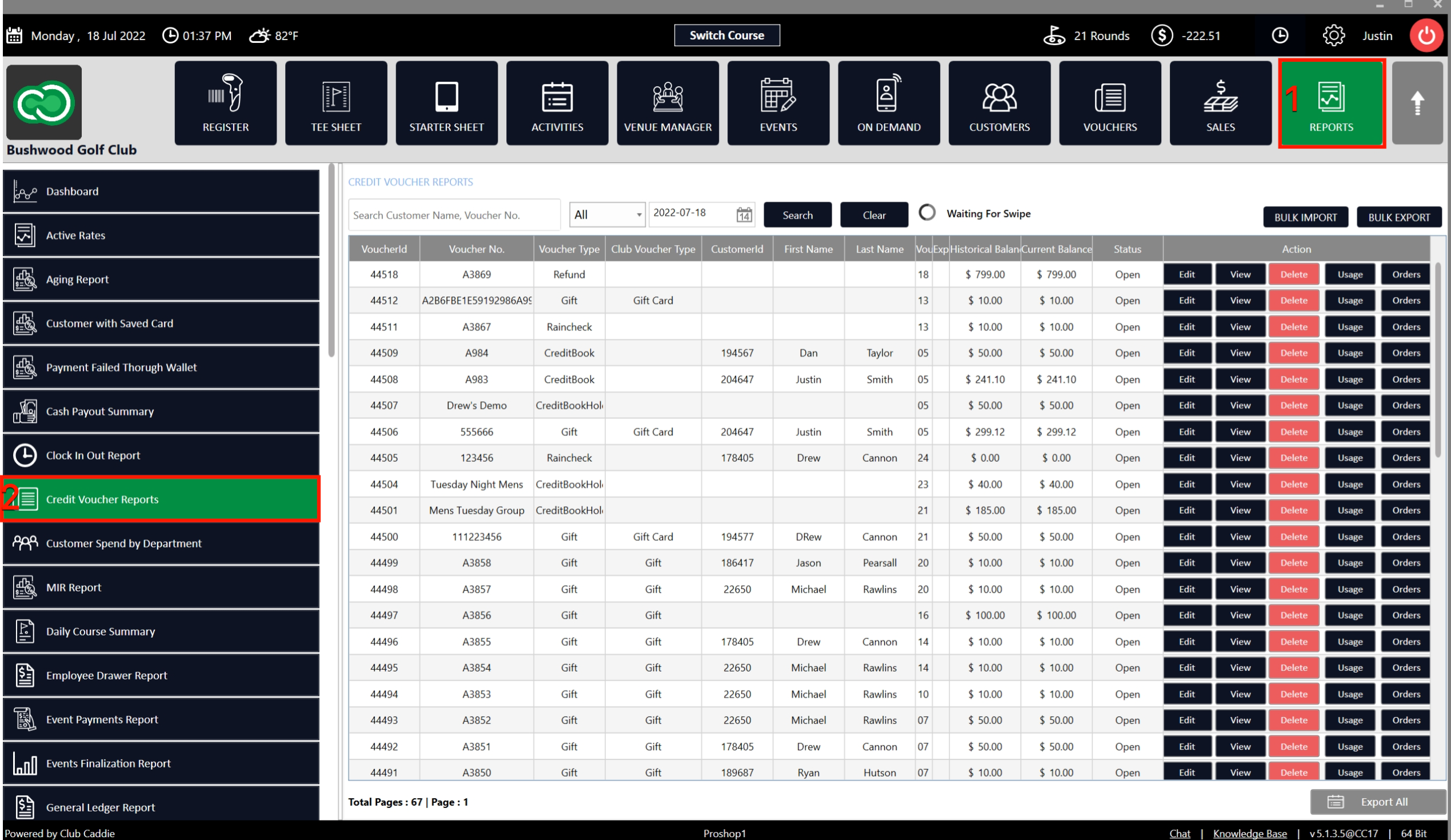Image resolution: width=1451 pixels, height=840 pixels.
Task: Expand Switch Course dropdown
Action: click(x=726, y=35)
